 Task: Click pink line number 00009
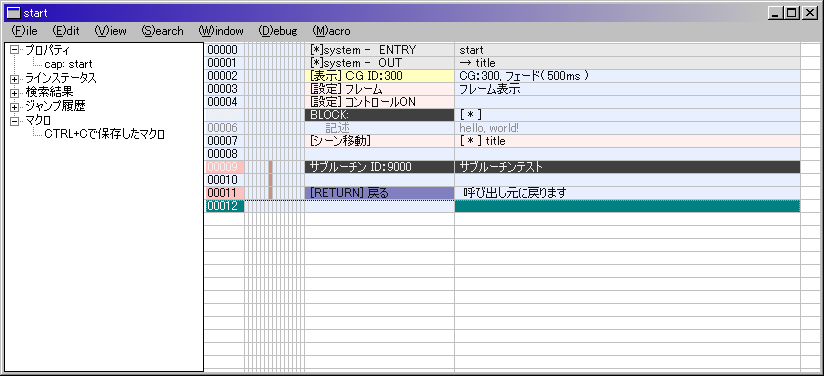(224, 167)
